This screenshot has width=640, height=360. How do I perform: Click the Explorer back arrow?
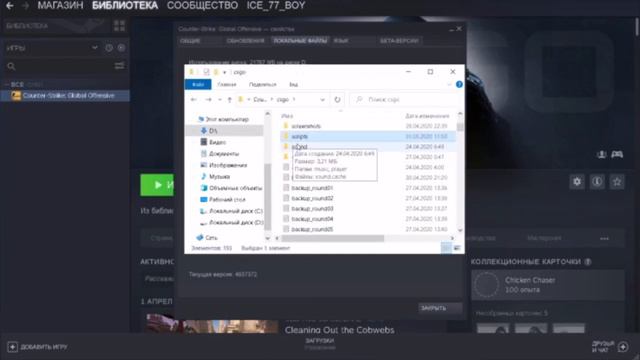[x=194, y=100]
